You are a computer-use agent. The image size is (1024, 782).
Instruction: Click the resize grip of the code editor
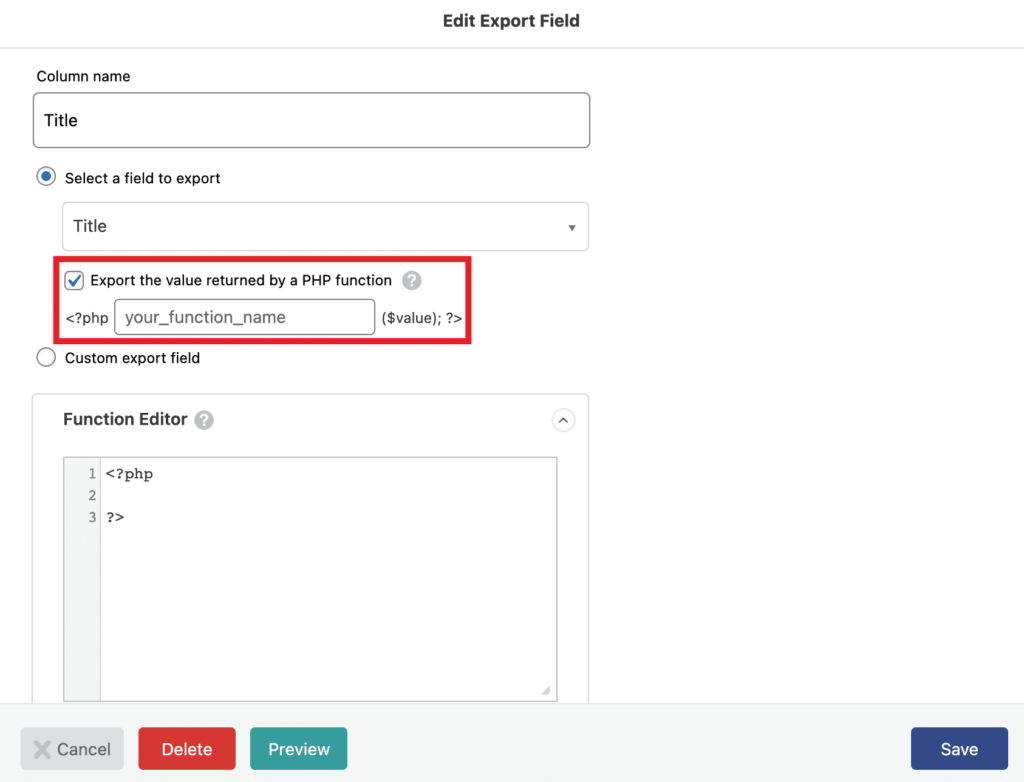pos(545,688)
